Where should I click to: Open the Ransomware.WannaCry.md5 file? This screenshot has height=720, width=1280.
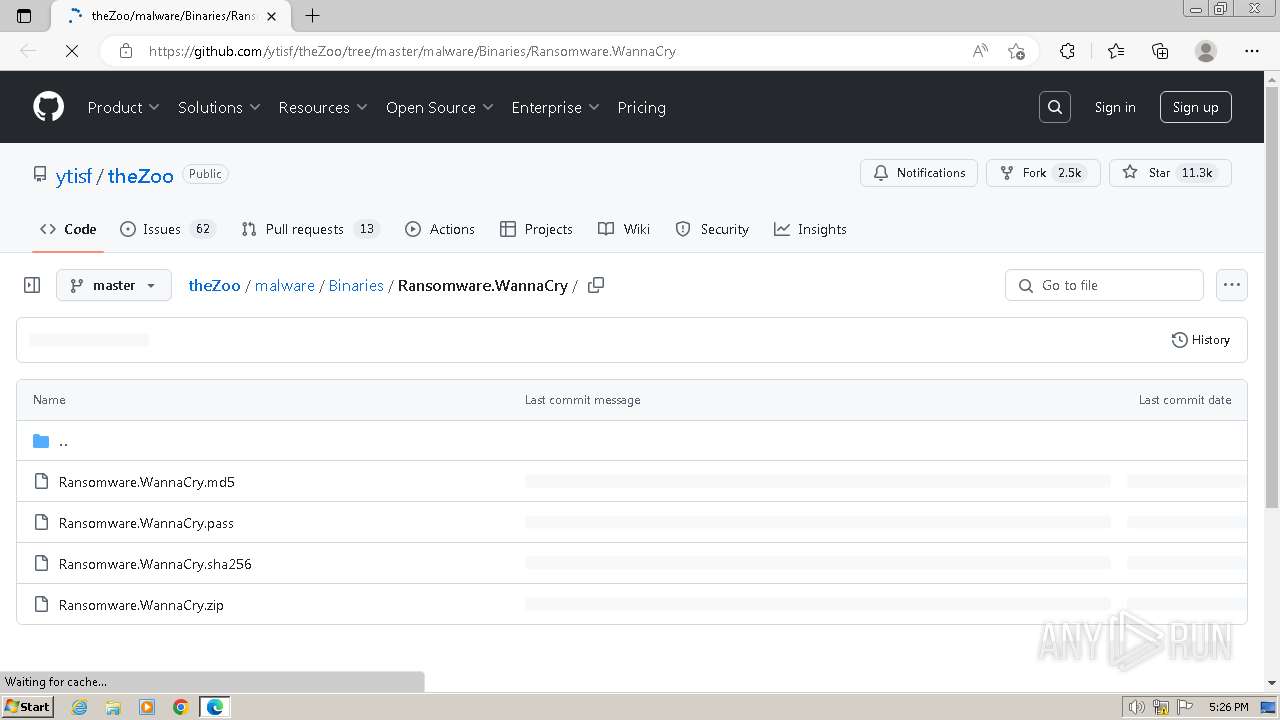click(x=147, y=482)
